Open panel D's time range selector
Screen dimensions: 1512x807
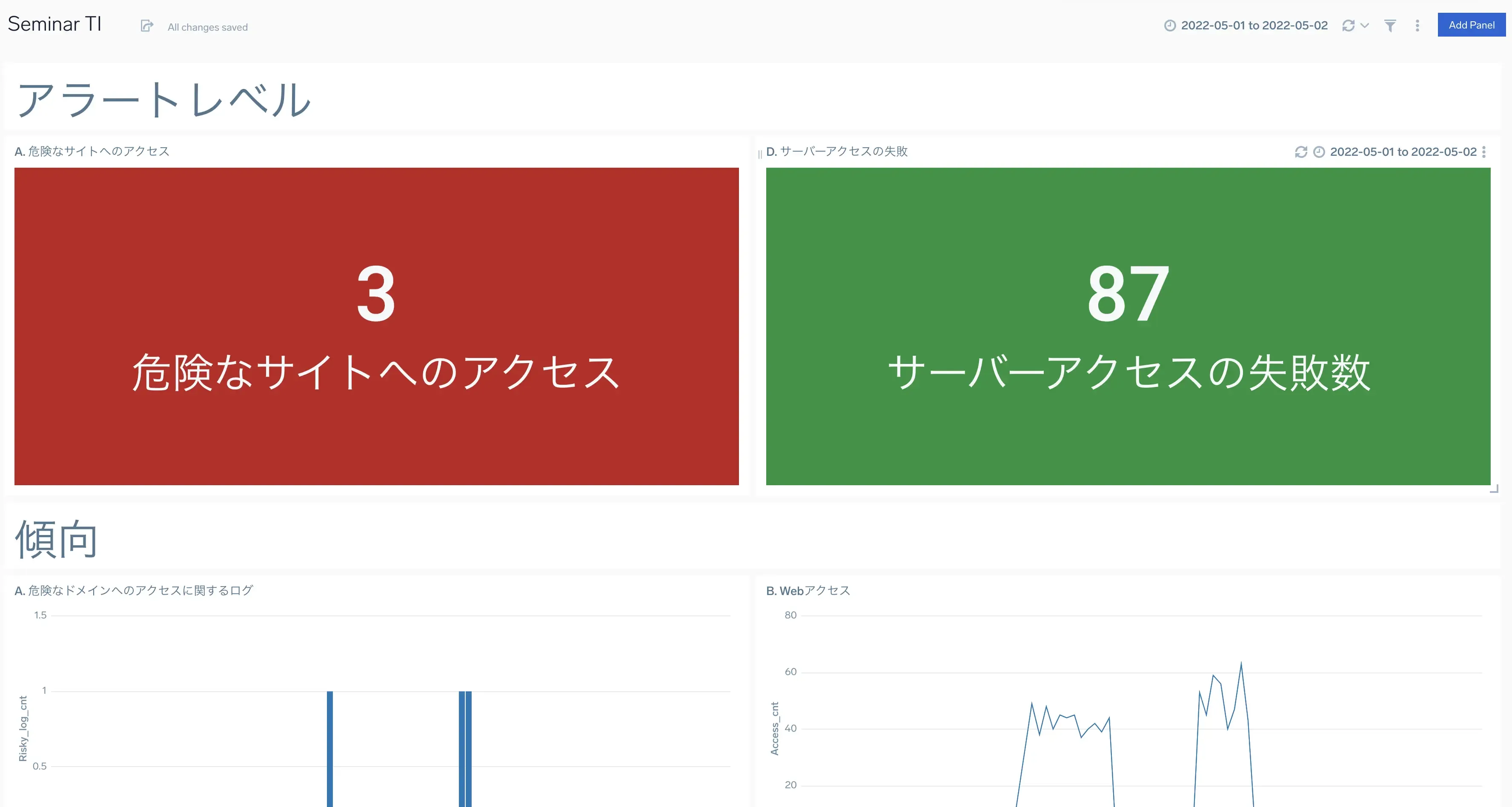(1403, 152)
